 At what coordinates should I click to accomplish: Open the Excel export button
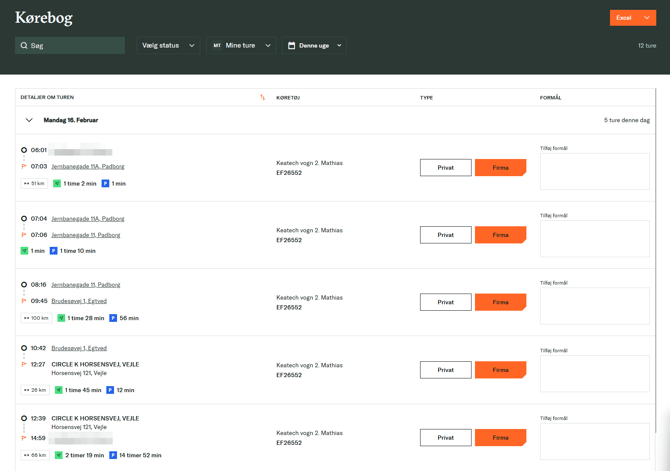632,18
